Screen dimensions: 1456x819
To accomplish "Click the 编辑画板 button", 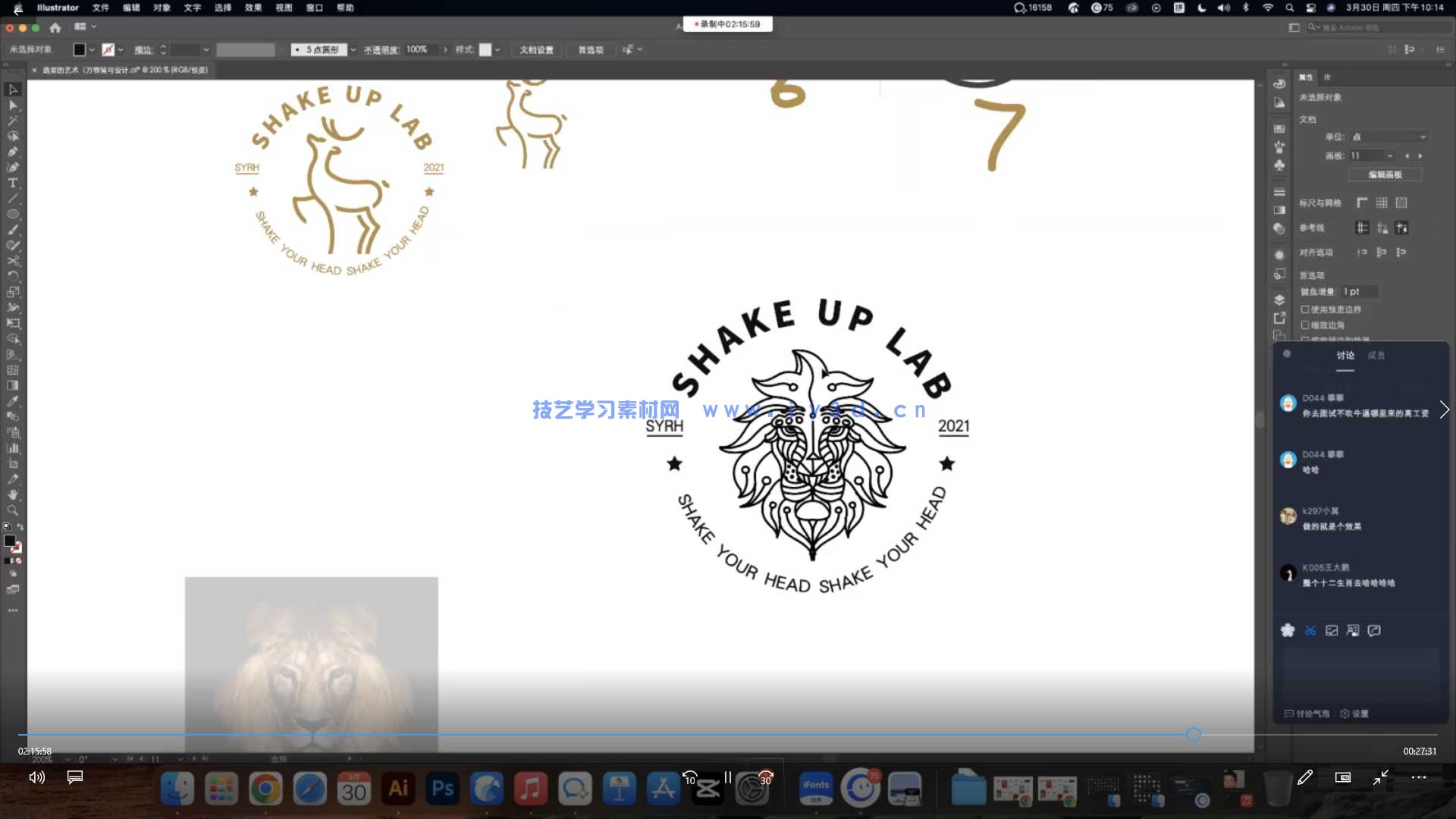I will click(1383, 174).
